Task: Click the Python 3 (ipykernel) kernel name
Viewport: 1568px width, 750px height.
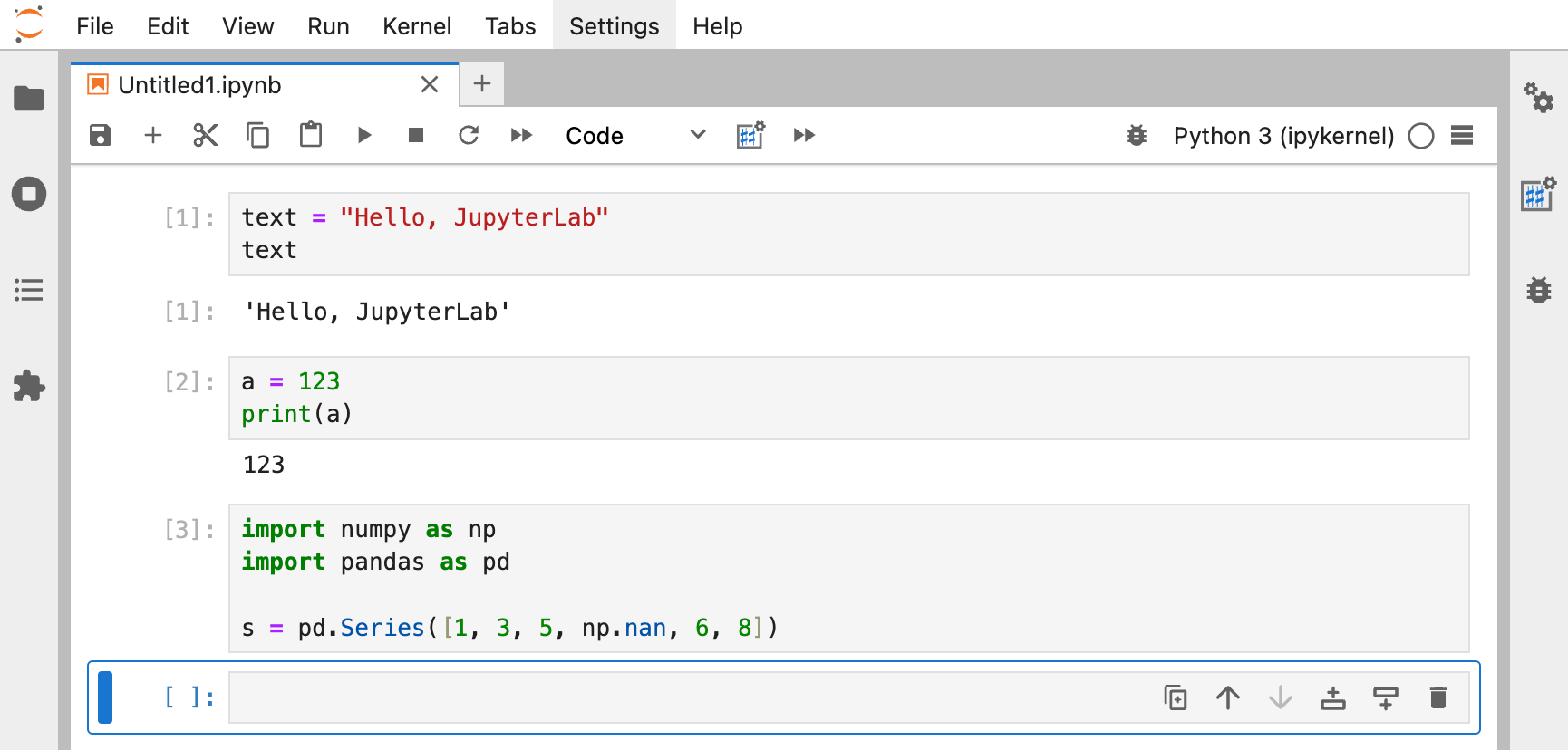Action: [1283, 136]
